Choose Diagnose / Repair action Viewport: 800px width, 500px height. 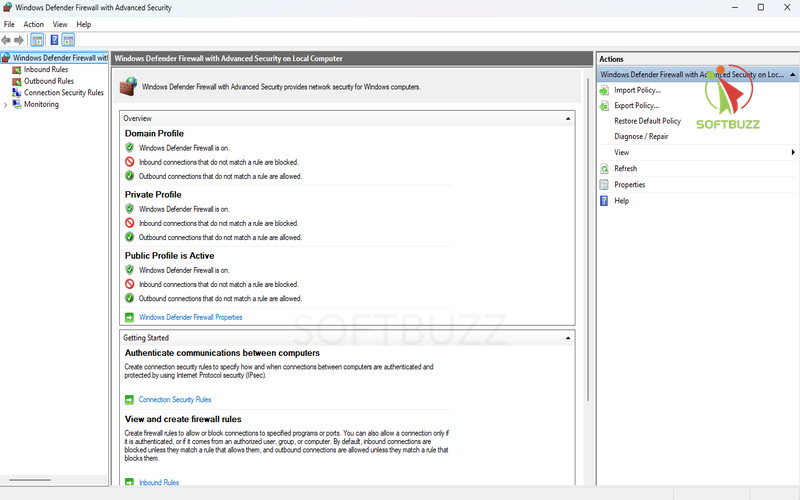(x=641, y=137)
